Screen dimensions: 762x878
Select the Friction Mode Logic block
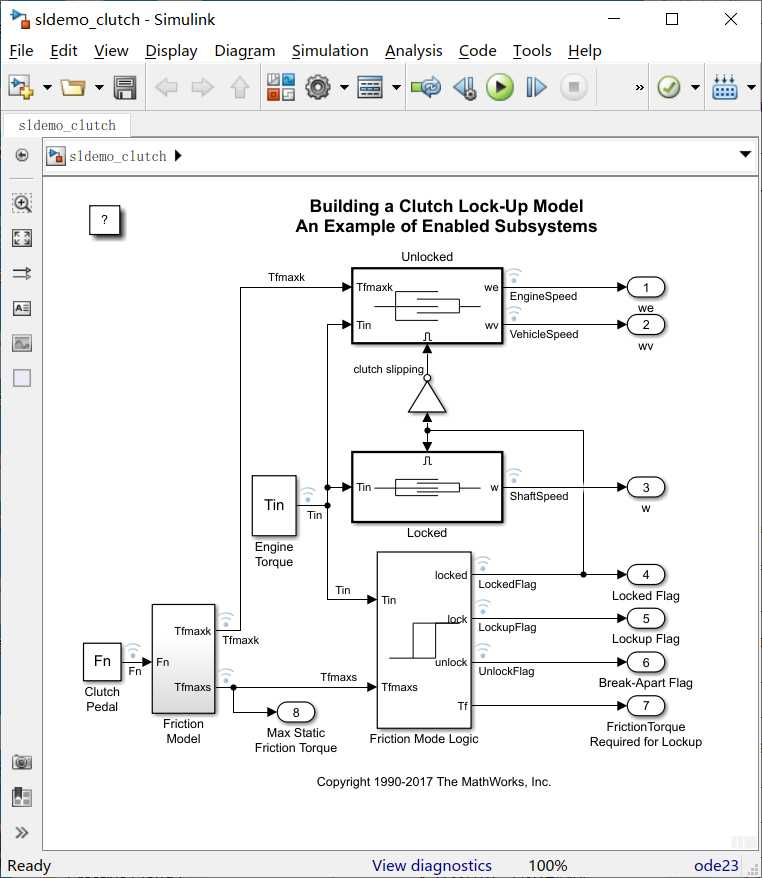click(424, 639)
